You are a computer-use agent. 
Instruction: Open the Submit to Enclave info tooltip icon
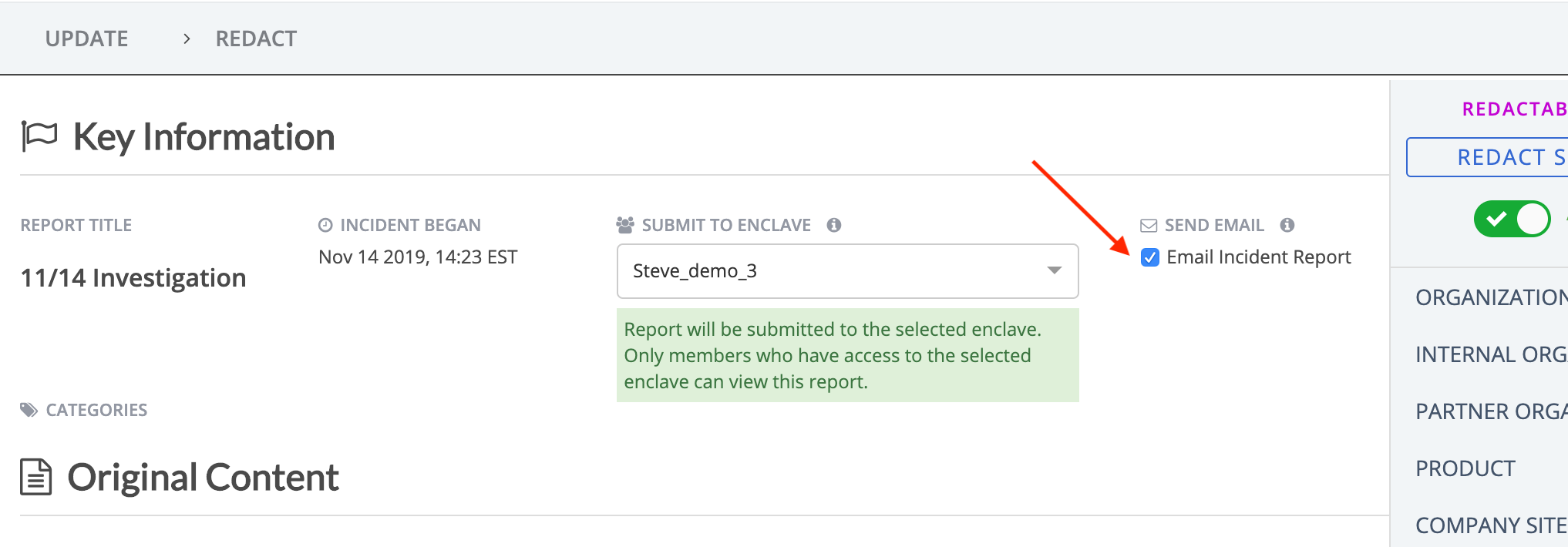click(833, 225)
